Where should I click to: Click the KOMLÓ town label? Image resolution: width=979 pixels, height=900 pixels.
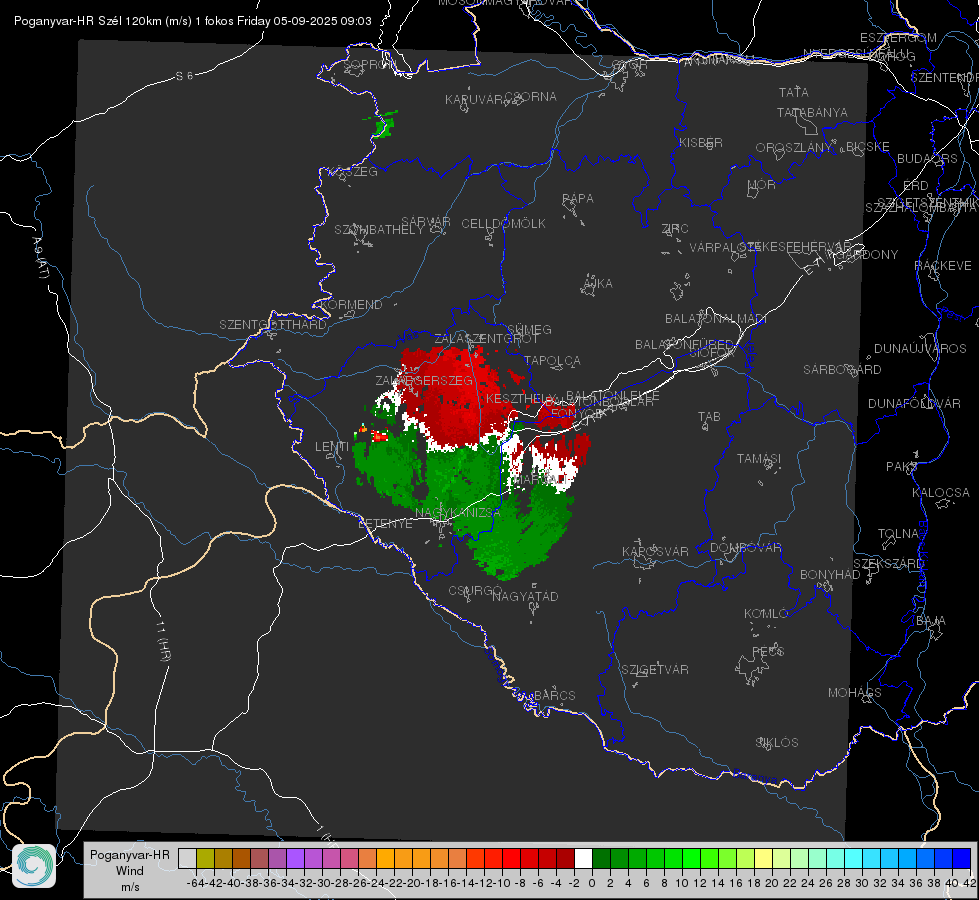point(766,614)
